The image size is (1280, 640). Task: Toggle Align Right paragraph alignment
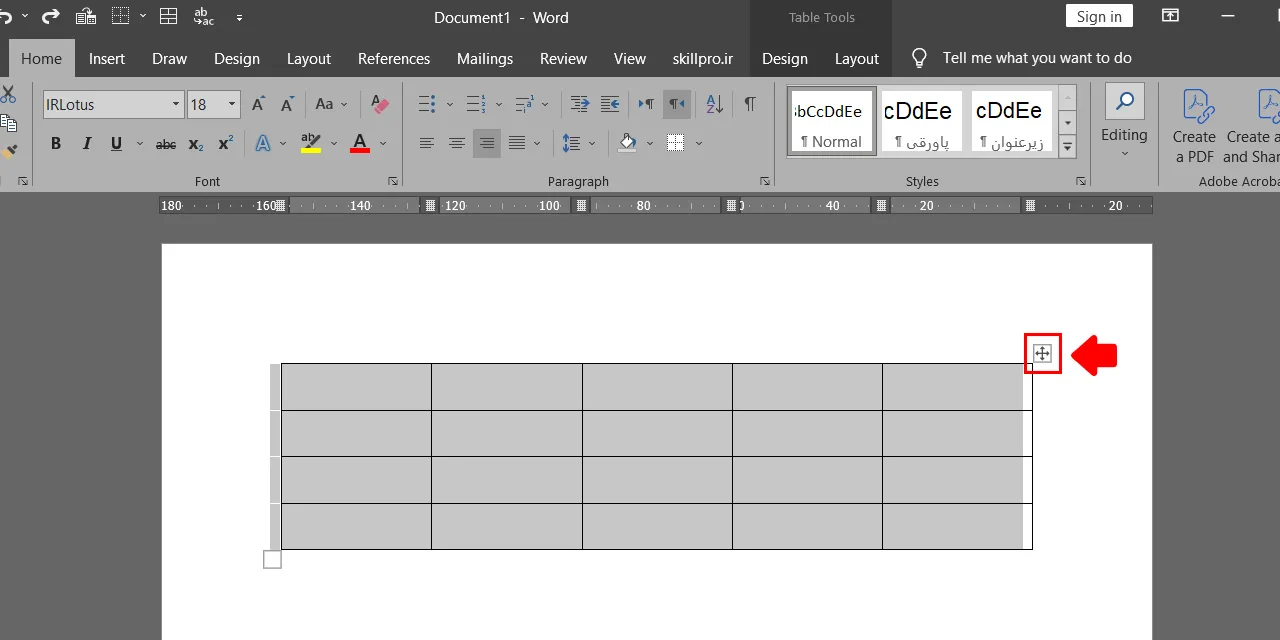coord(487,144)
